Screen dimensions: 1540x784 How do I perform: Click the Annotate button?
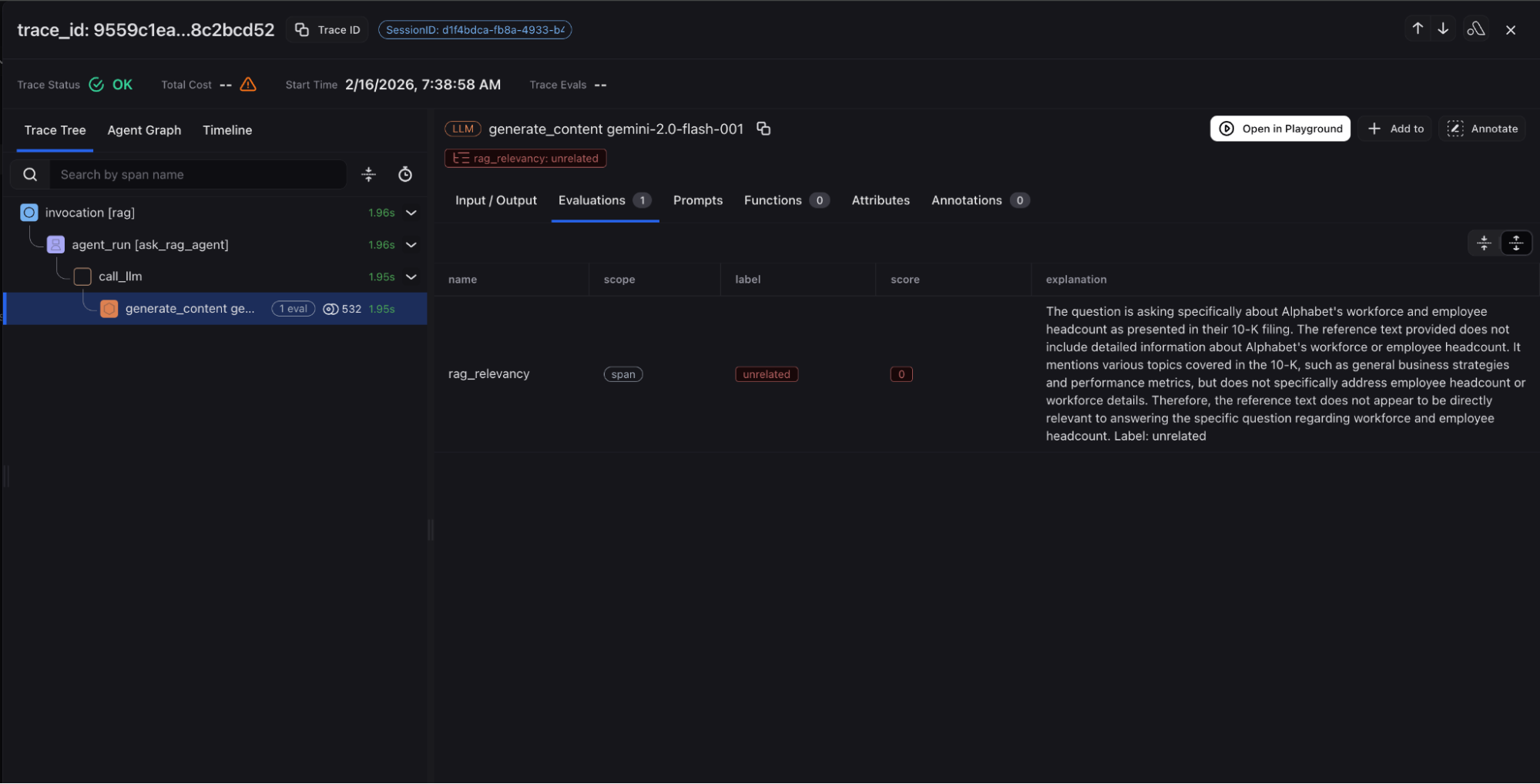pyautogui.click(x=1482, y=129)
